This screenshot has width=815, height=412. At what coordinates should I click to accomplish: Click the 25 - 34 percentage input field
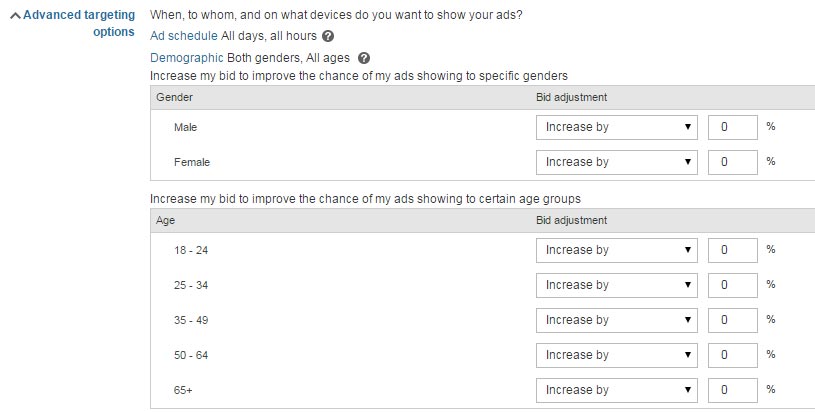click(x=732, y=285)
